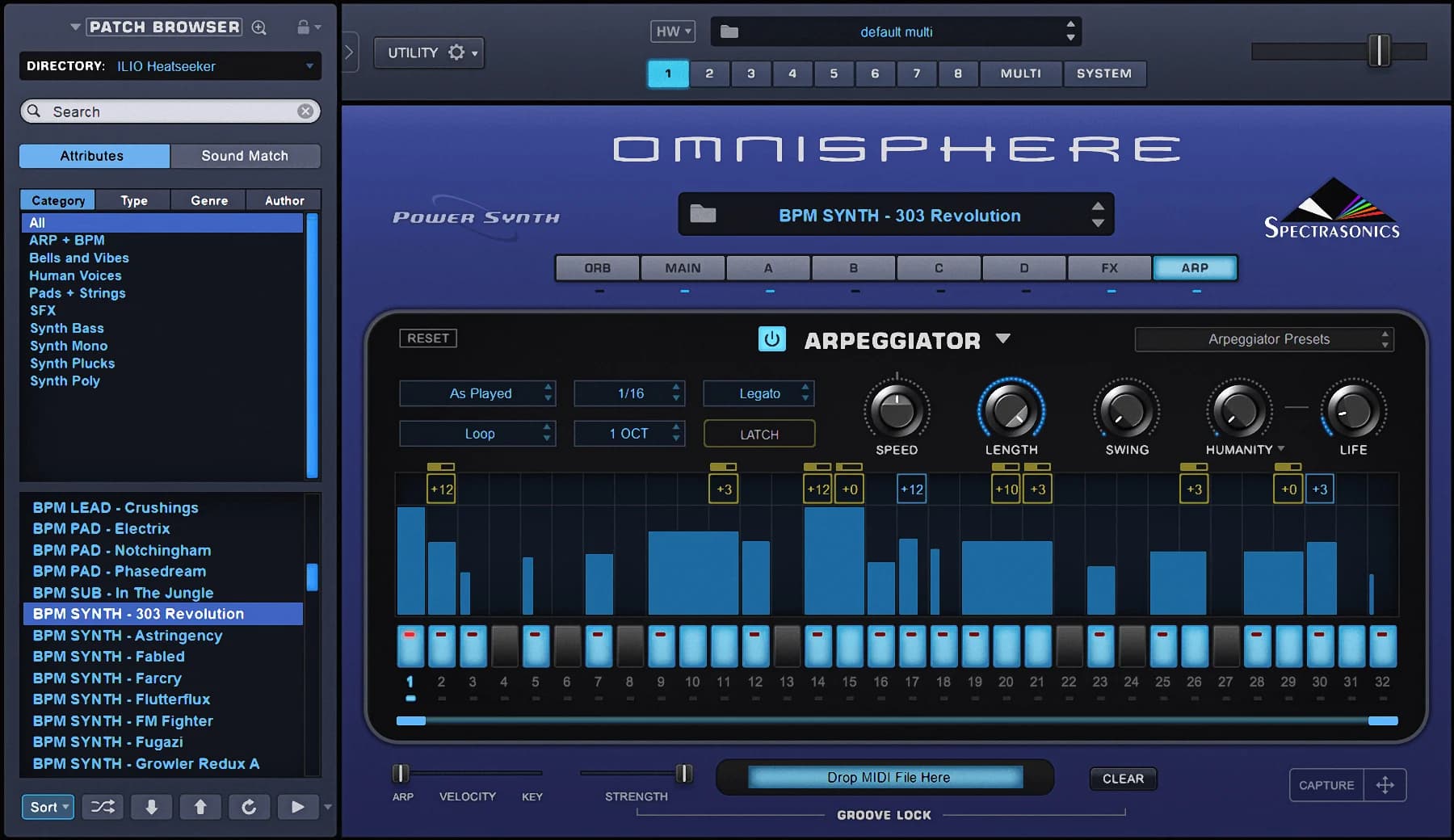
Task: Switch to the FX tab
Action: tap(1109, 267)
